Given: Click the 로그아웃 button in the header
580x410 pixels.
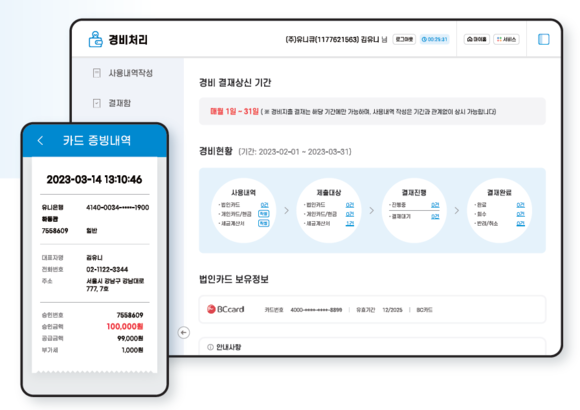Looking at the screenshot, I should 404,39.
